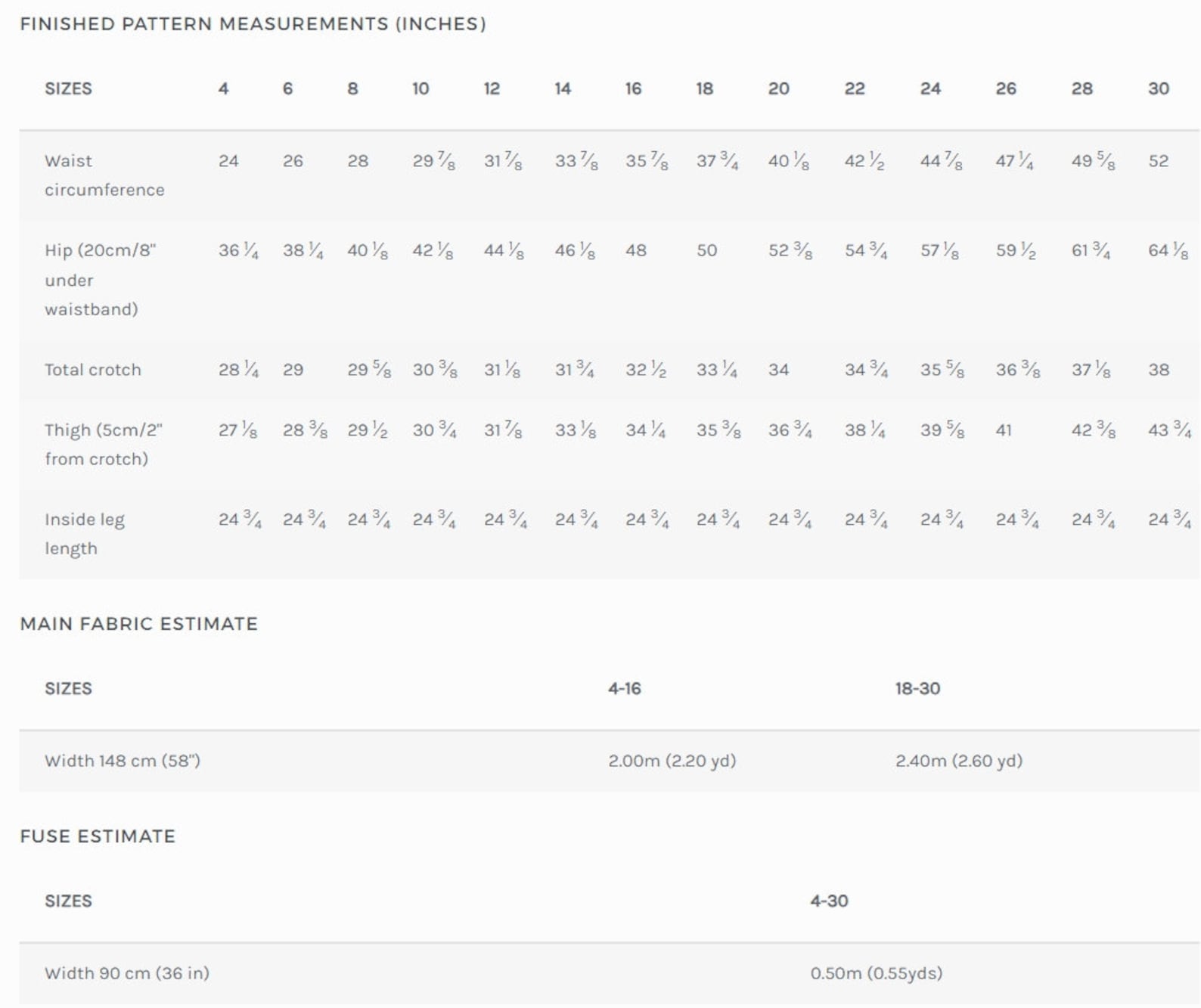This screenshot has width=1201, height=1008.
Task: Select the Finished Pattern Measurements heading
Action: coord(253,24)
